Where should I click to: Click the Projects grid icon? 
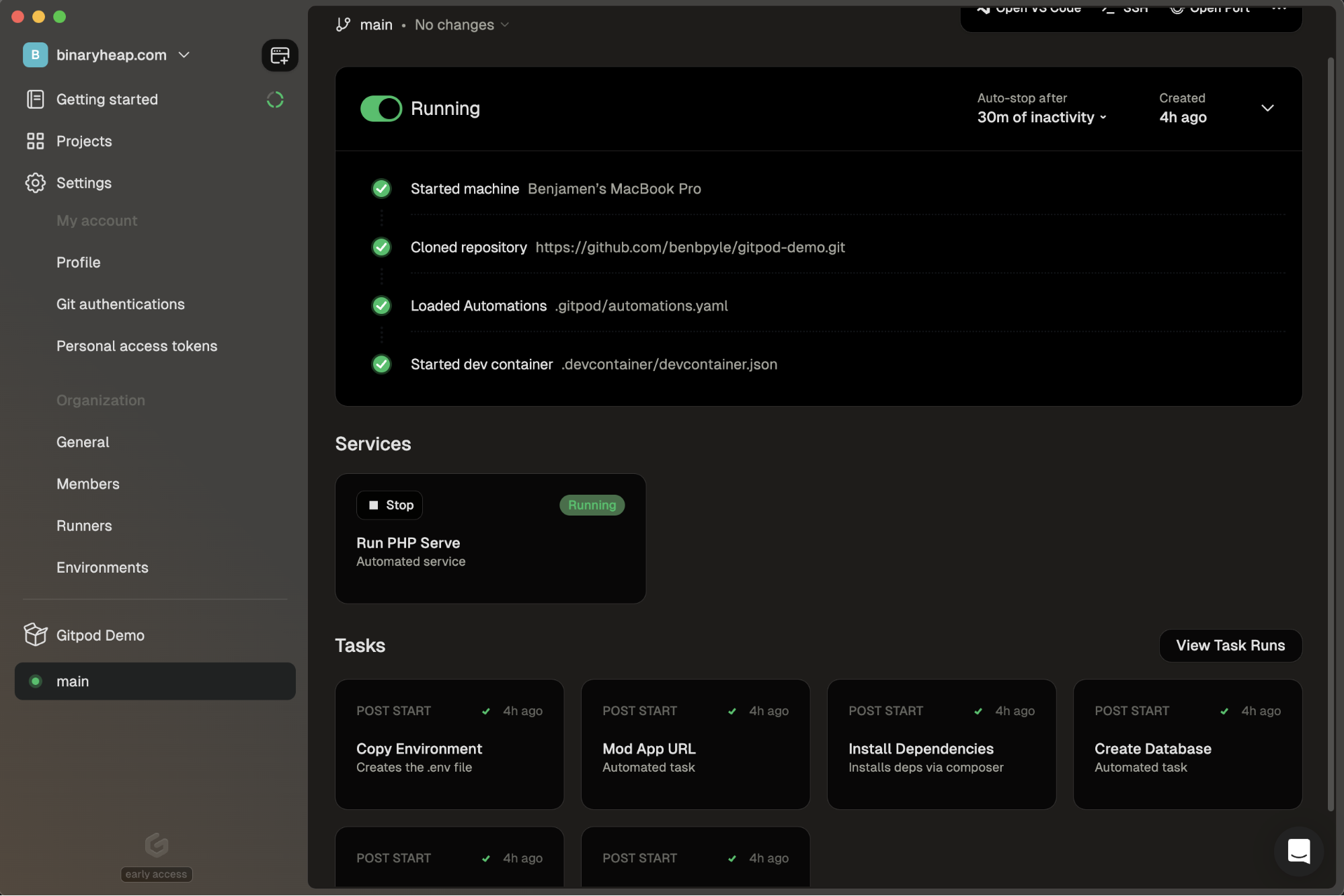pos(35,141)
